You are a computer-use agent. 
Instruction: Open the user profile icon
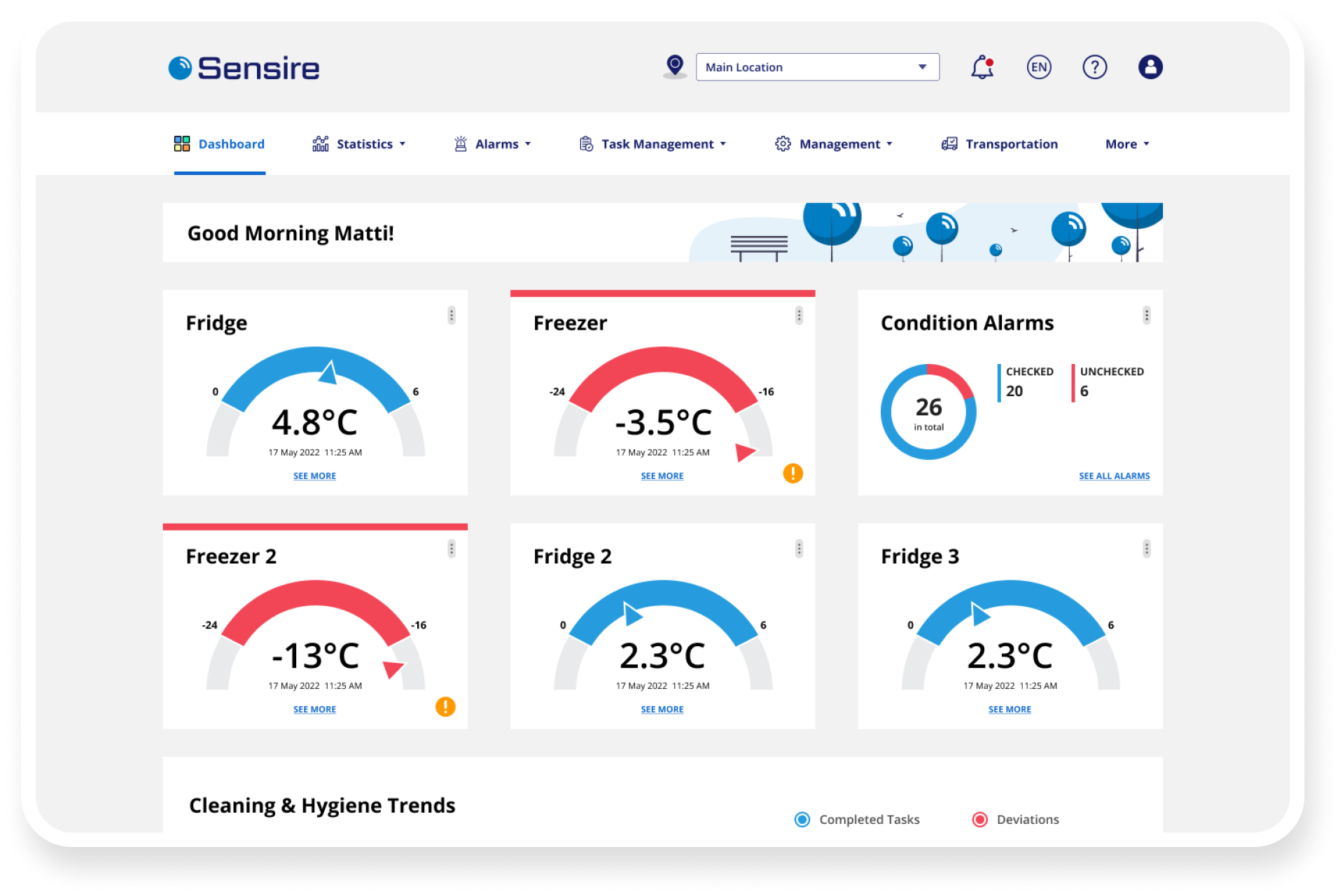coord(1150,66)
